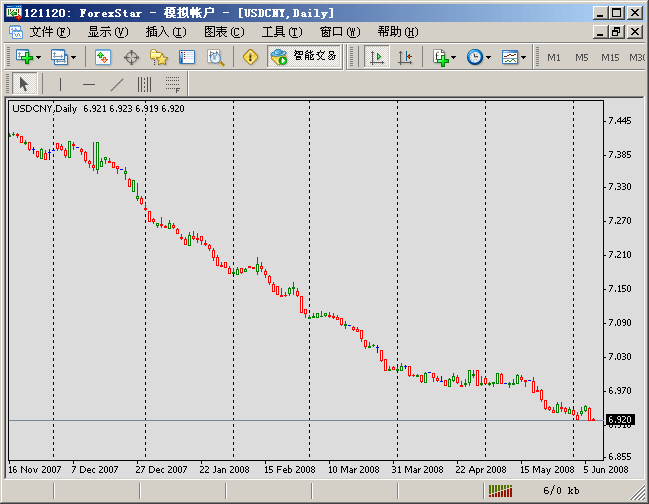Open the Indicators list icon

441,57
